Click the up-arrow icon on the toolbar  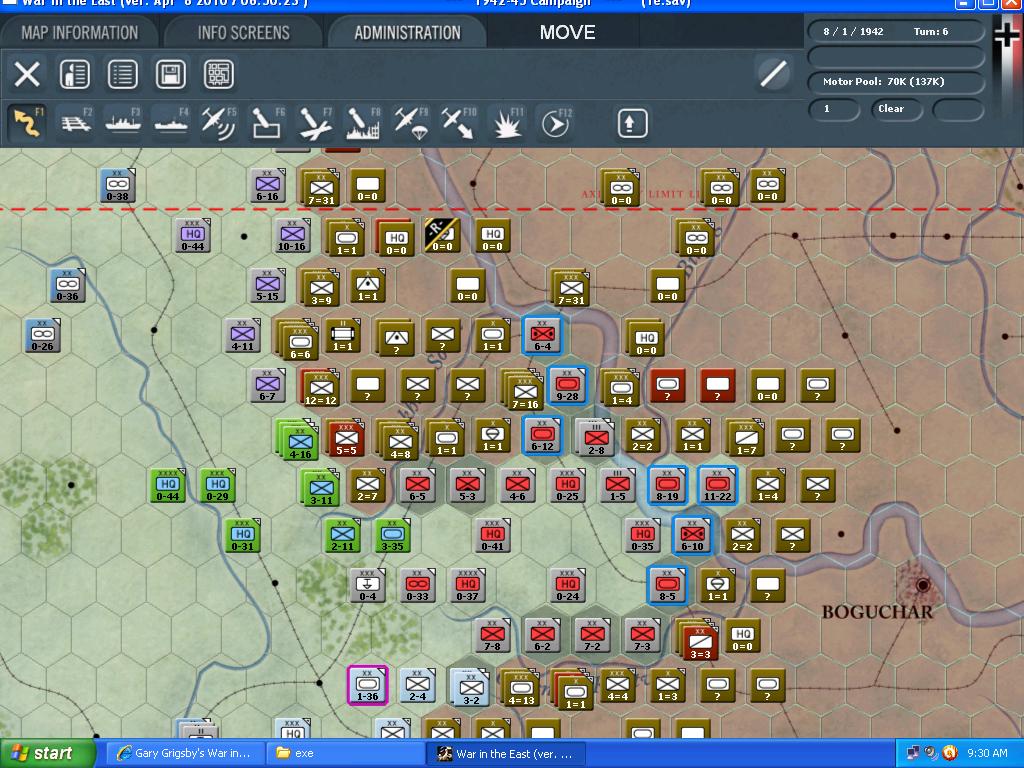click(x=630, y=123)
